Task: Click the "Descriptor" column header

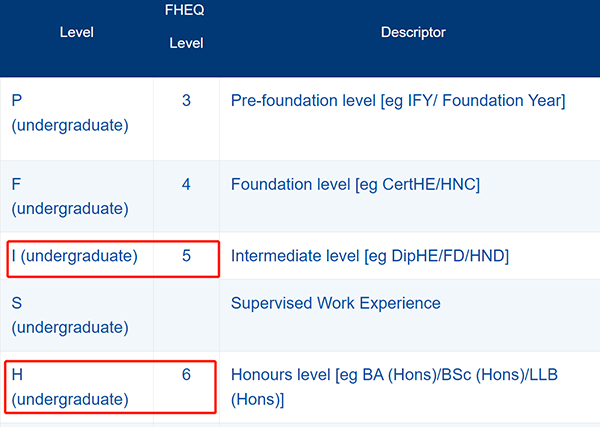Action: pos(413,33)
